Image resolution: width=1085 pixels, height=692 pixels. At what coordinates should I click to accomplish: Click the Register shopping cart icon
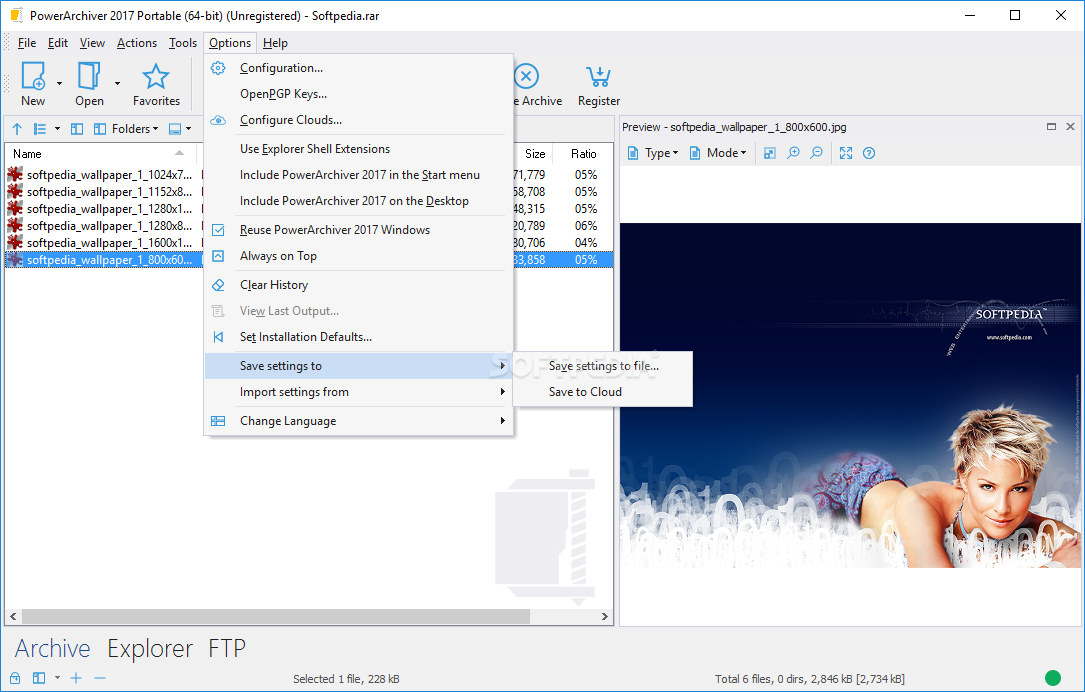598,76
